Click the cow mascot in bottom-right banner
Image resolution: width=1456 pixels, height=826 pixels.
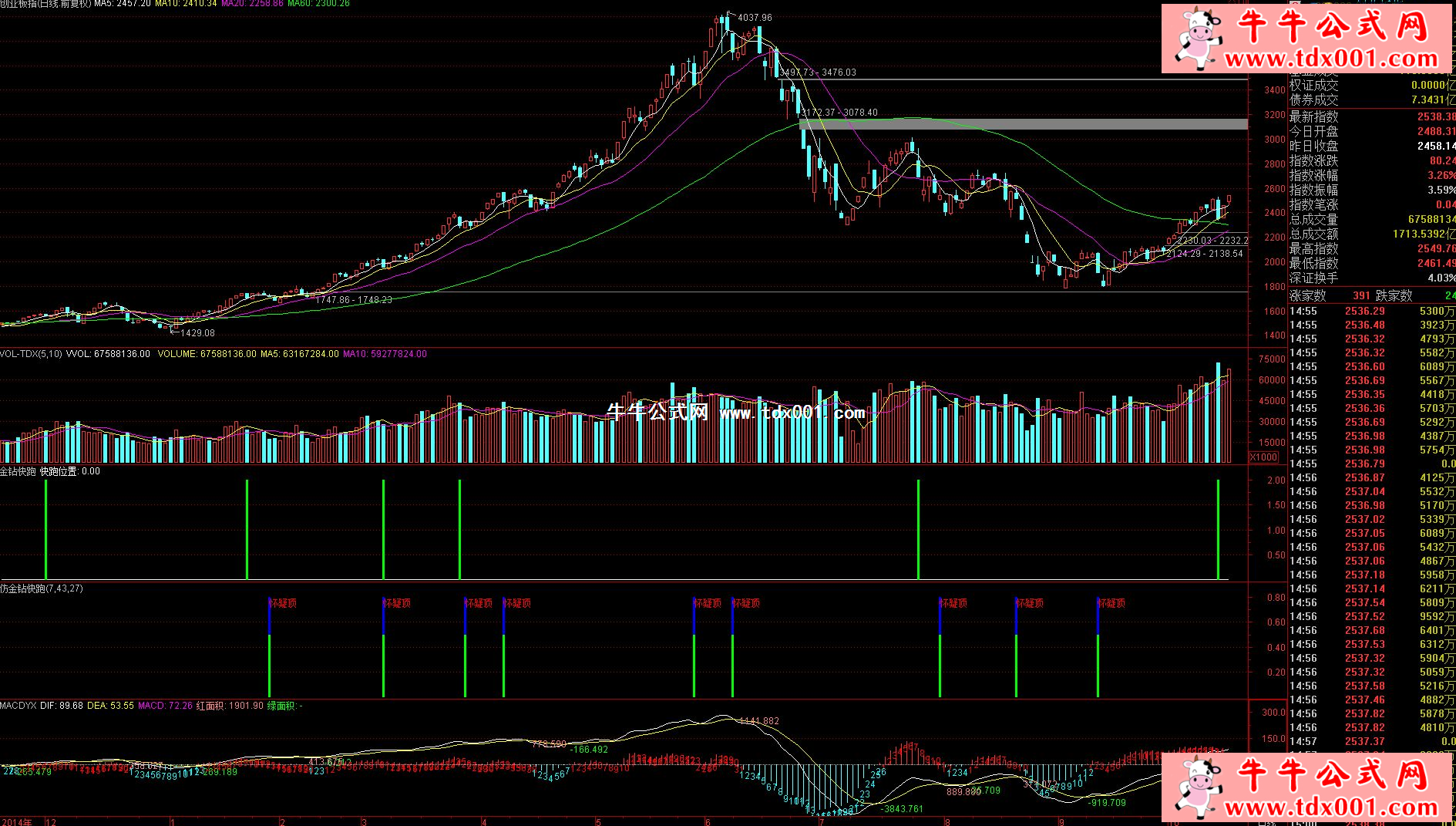point(1197,788)
